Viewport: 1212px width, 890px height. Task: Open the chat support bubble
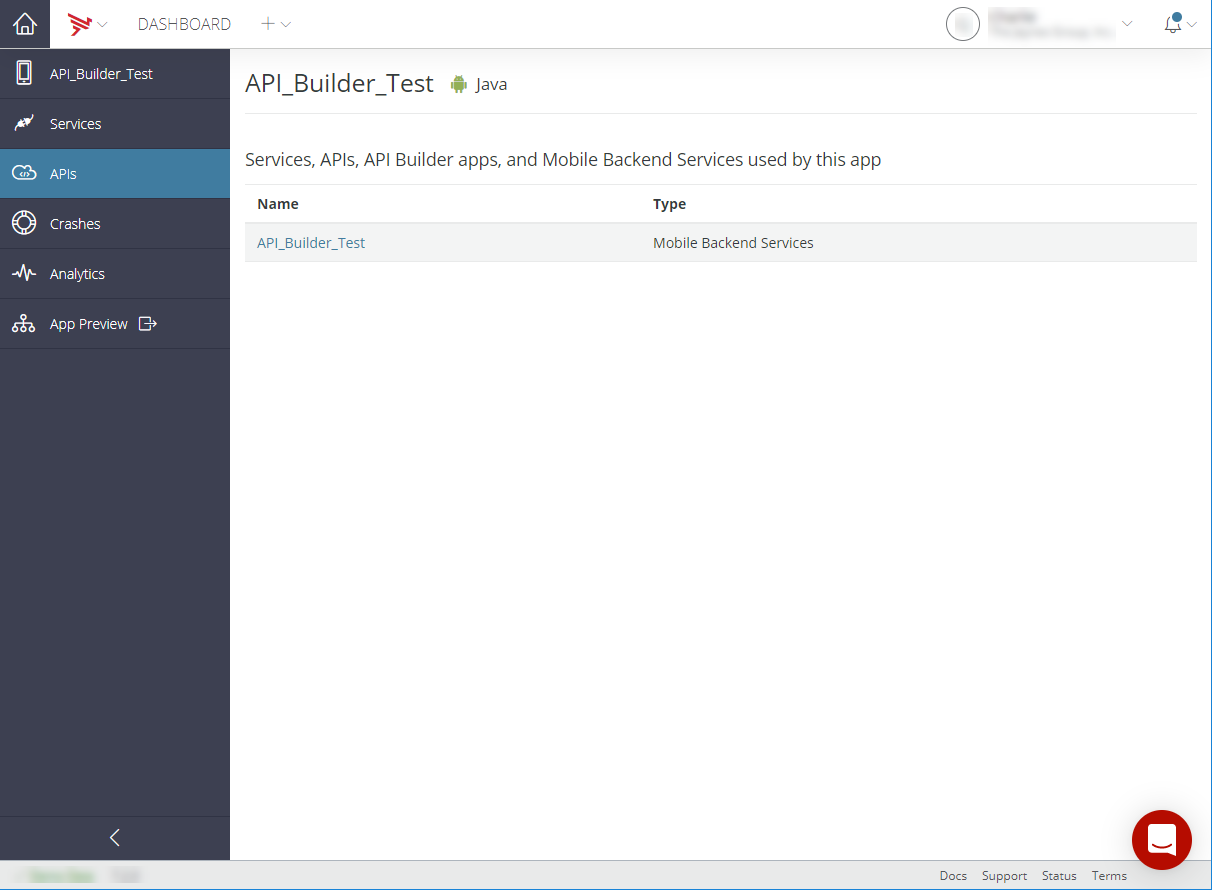[1162, 840]
